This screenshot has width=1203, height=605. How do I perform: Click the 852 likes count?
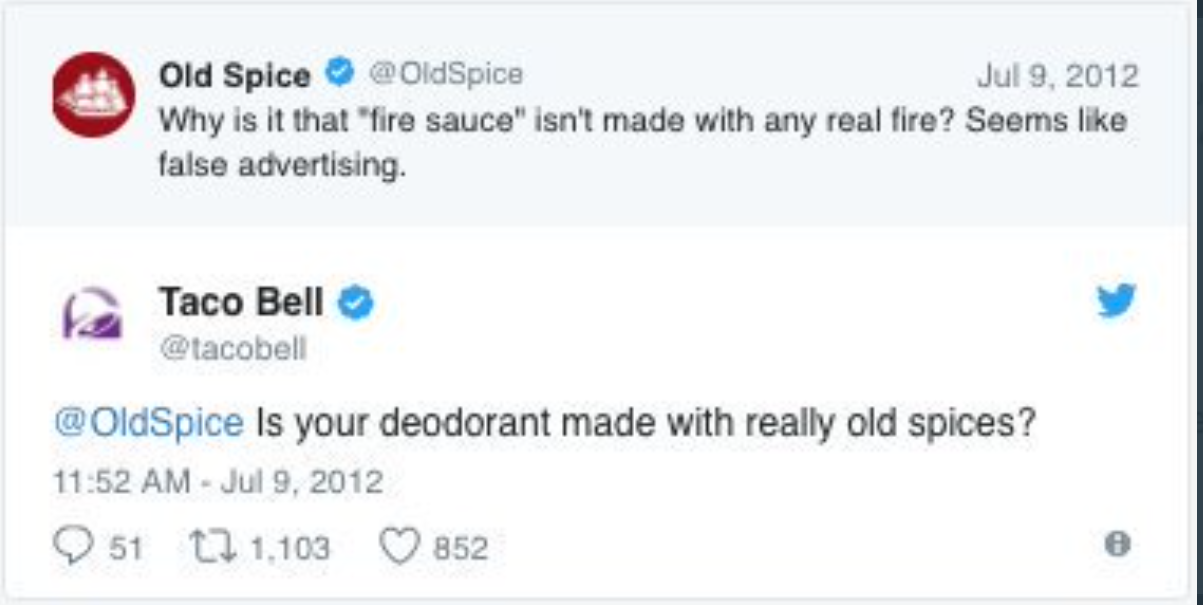(x=460, y=548)
